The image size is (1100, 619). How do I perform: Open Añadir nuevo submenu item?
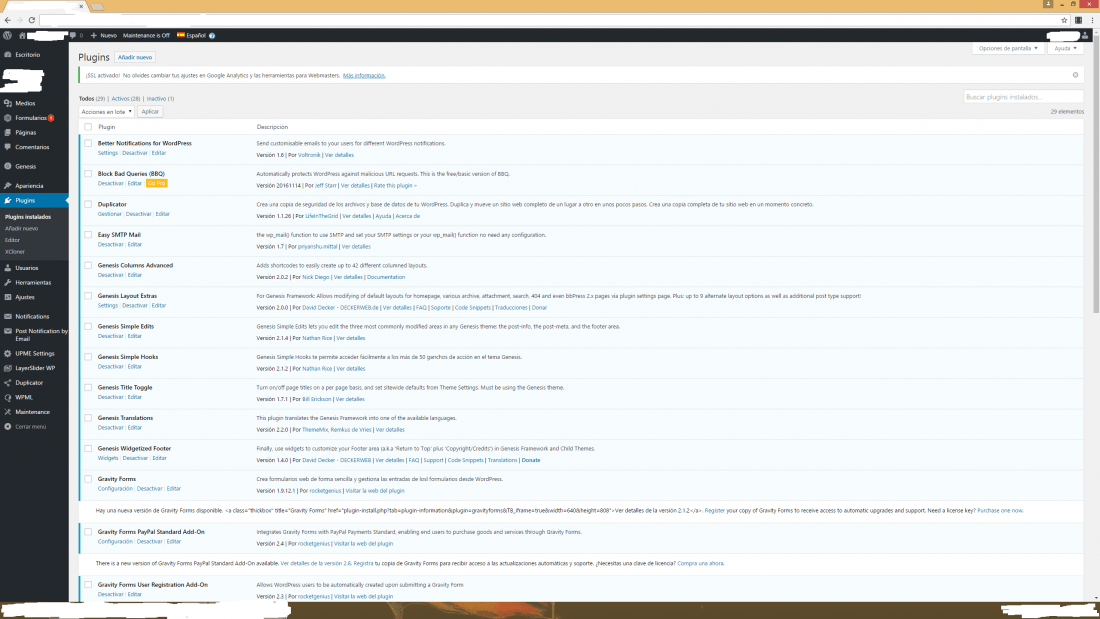point(22,228)
